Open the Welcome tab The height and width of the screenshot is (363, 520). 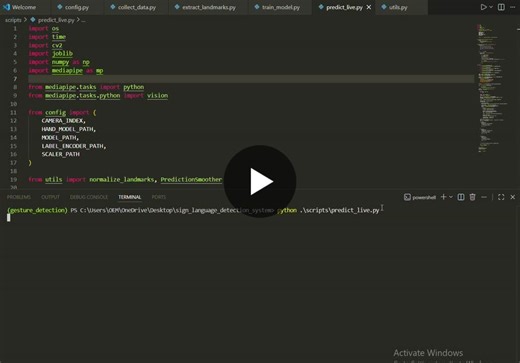click(20, 7)
